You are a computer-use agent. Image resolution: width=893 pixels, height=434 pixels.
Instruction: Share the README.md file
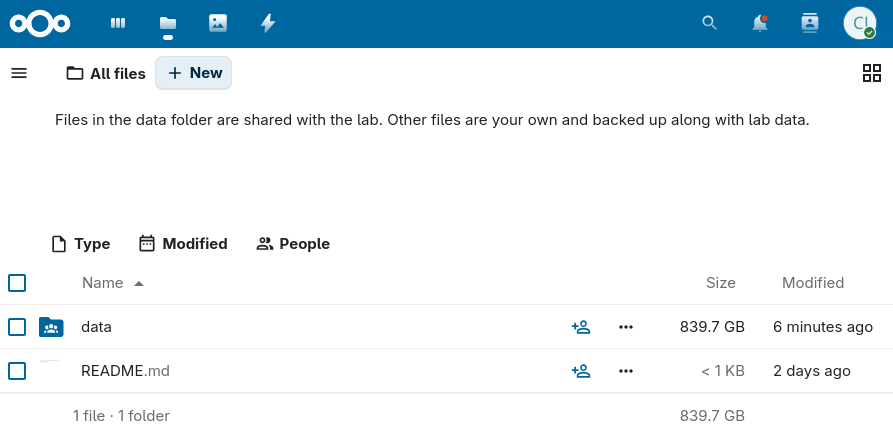581,371
